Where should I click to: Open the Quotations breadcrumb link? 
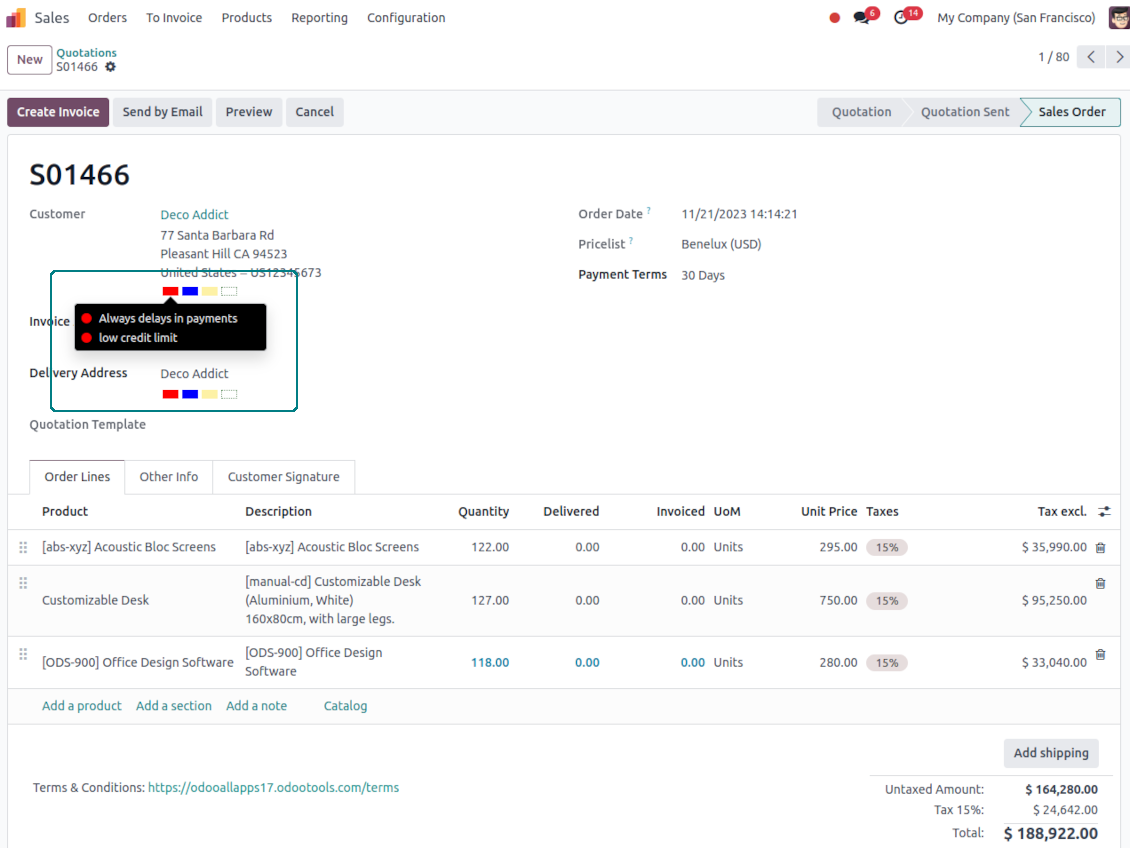coord(86,53)
